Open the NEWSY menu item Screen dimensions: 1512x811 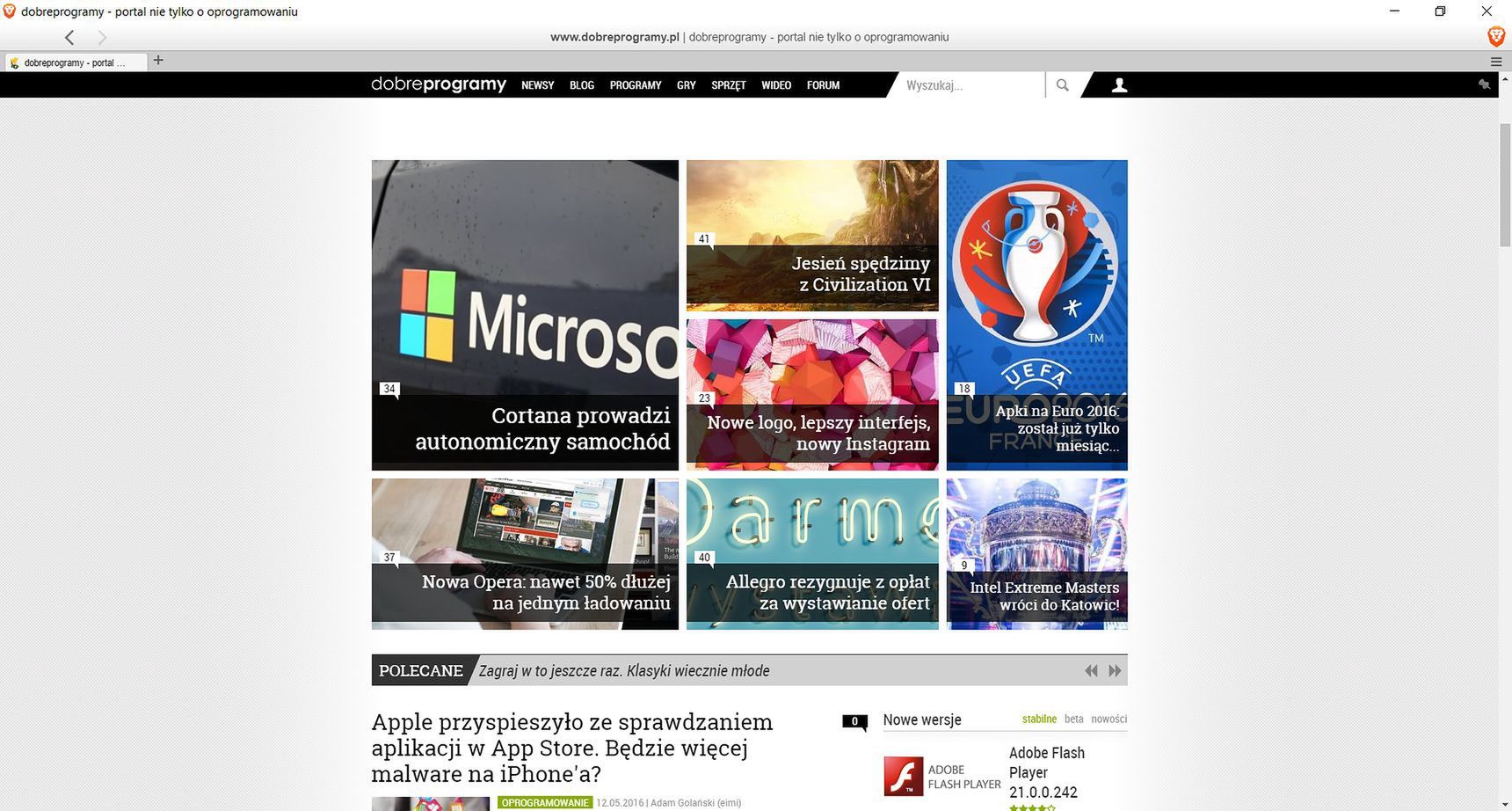pos(537,85)
